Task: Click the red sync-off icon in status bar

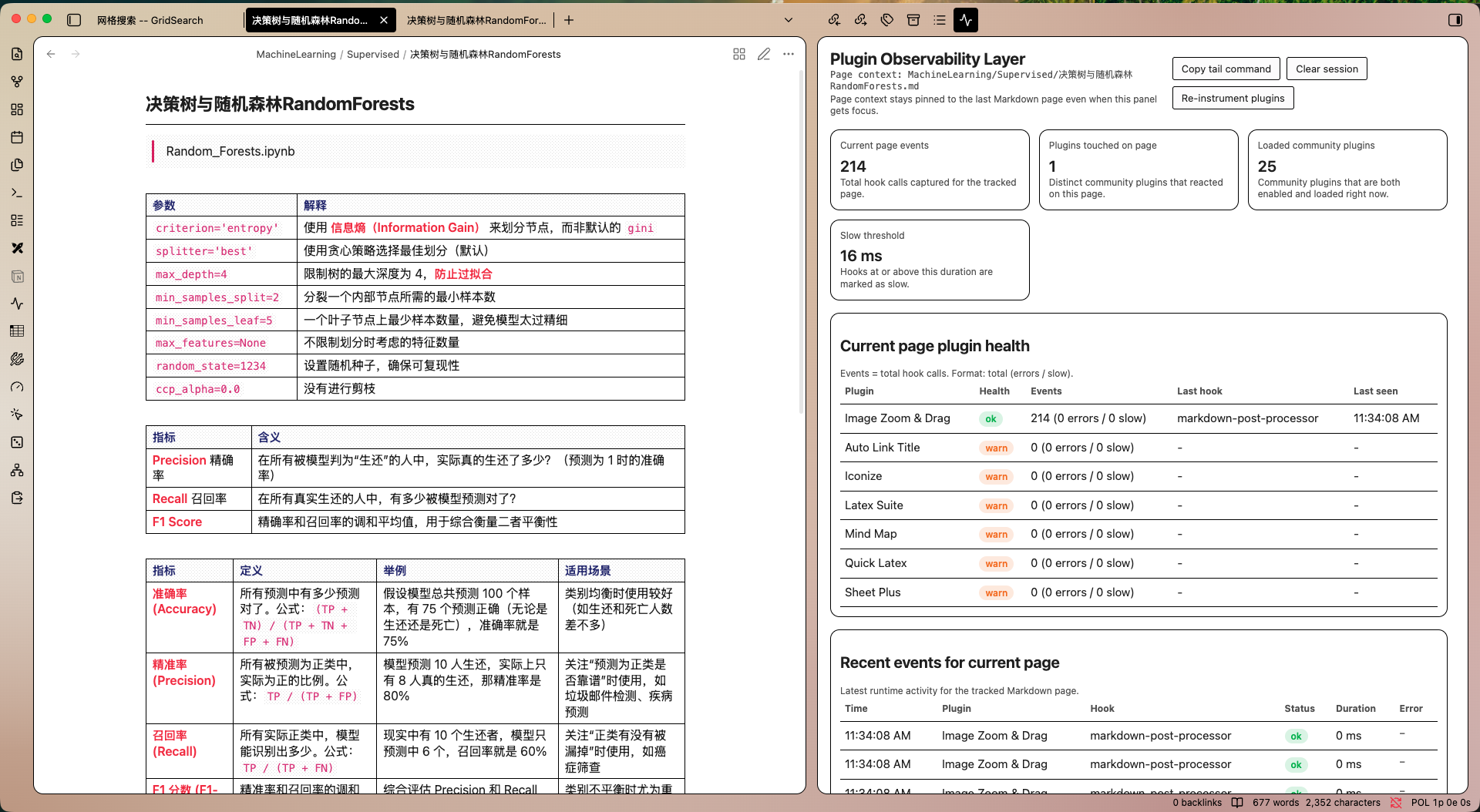Action: tap(1396, 803)
